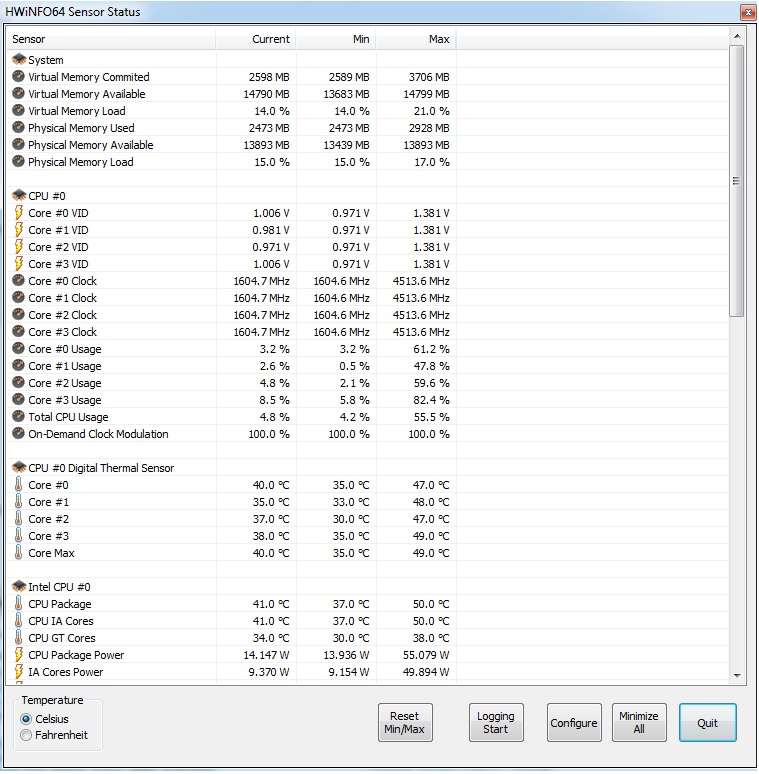Screen dimensions: 759x774
Task: Click the Intel CPU #0 chip icon
Action: tap(19, 587)
